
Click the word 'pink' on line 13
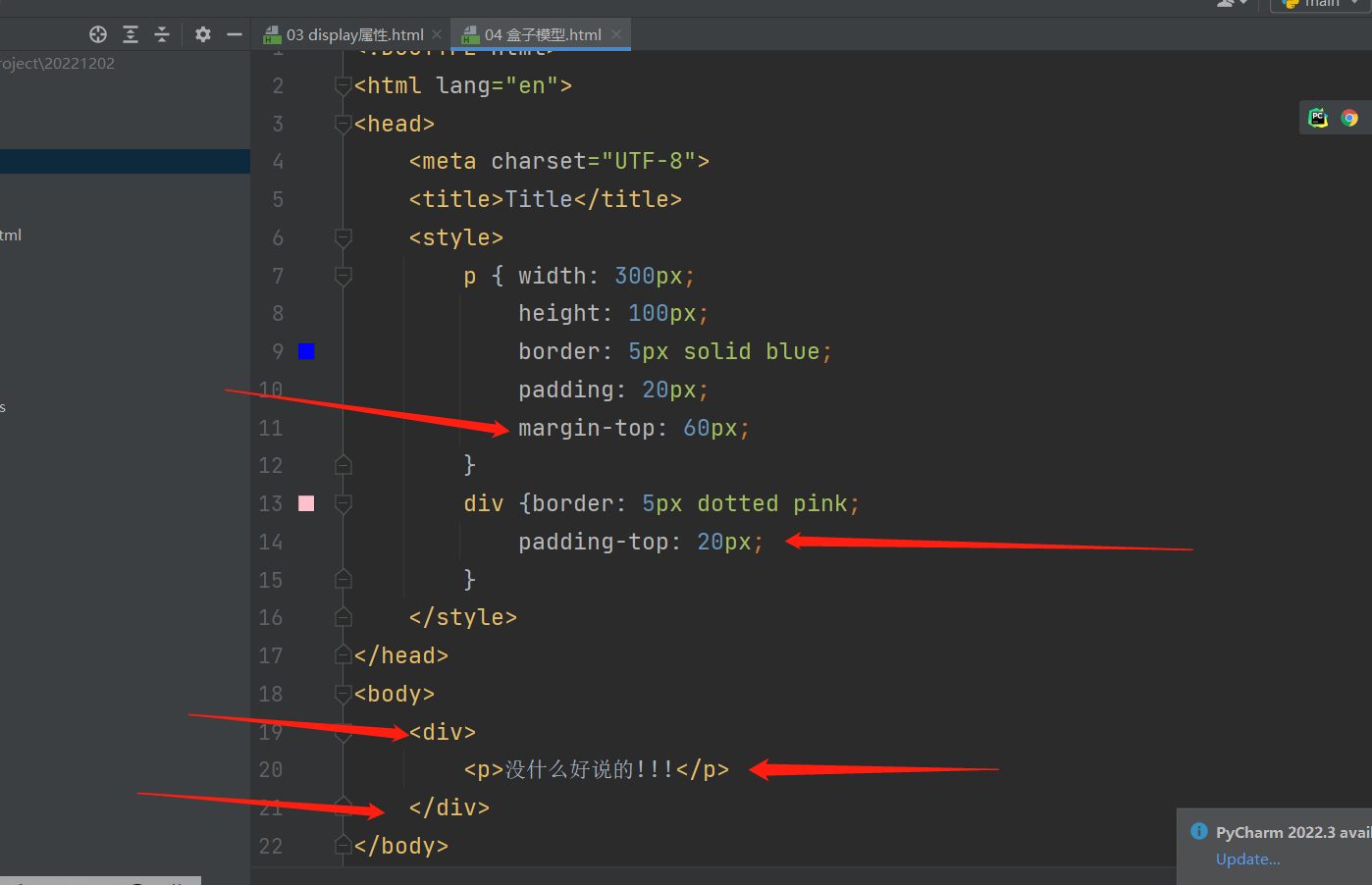[820, 503]
